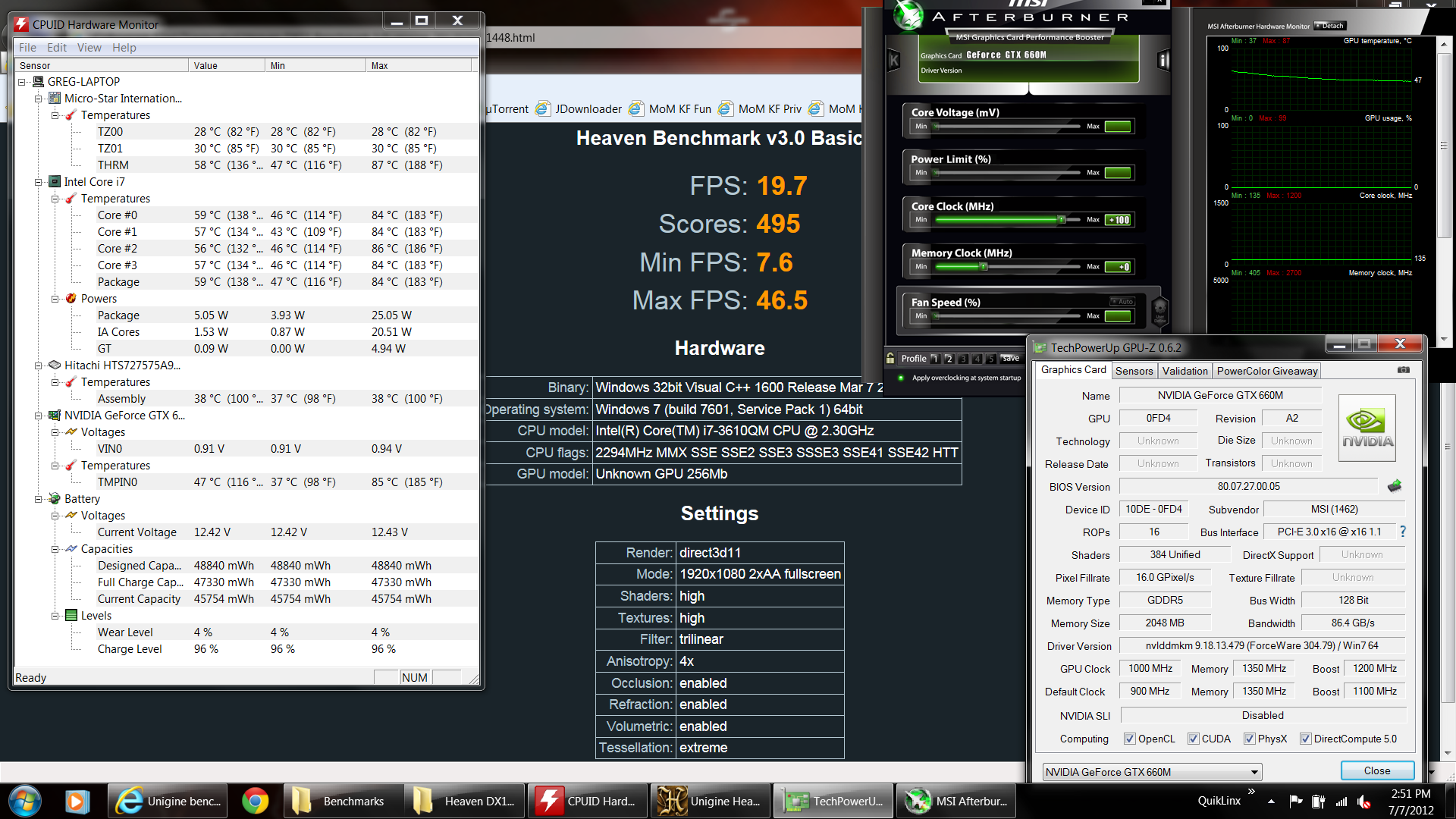The image size is (1456, 819).
Task: Open View menu in Hardware Monitor
Action: pyautogui.click(x=89, y=47)
